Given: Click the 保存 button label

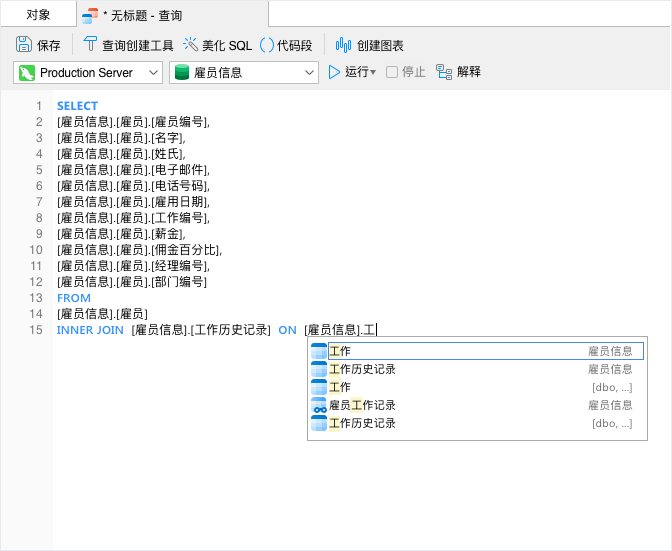Looking at the screenshot, I should tap(48, 45).
